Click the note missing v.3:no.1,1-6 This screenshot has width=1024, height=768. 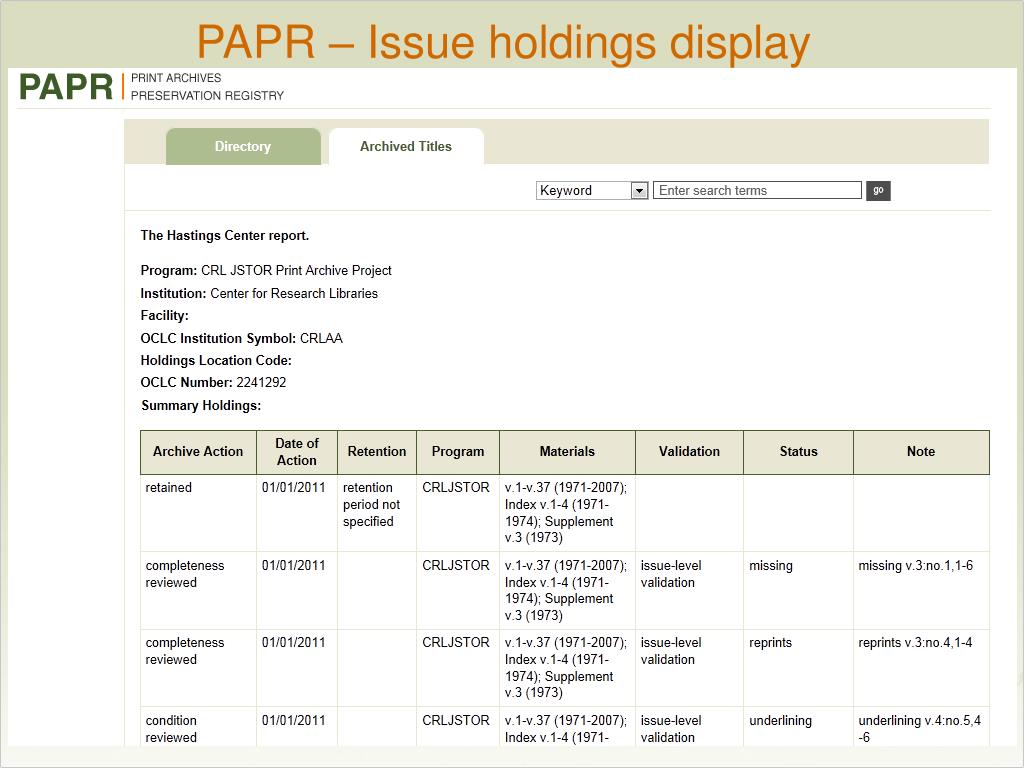pyautogui.click(x=916, y=566)
